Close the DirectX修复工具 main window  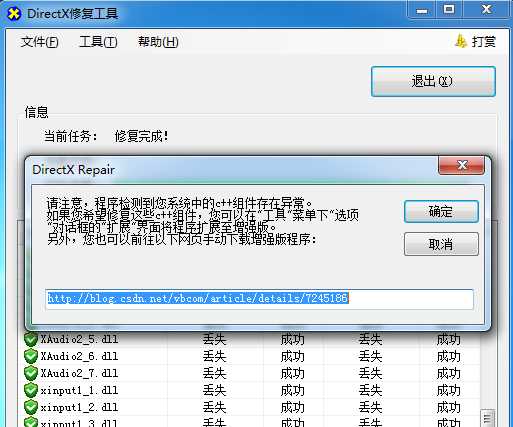tap(486, 10)
